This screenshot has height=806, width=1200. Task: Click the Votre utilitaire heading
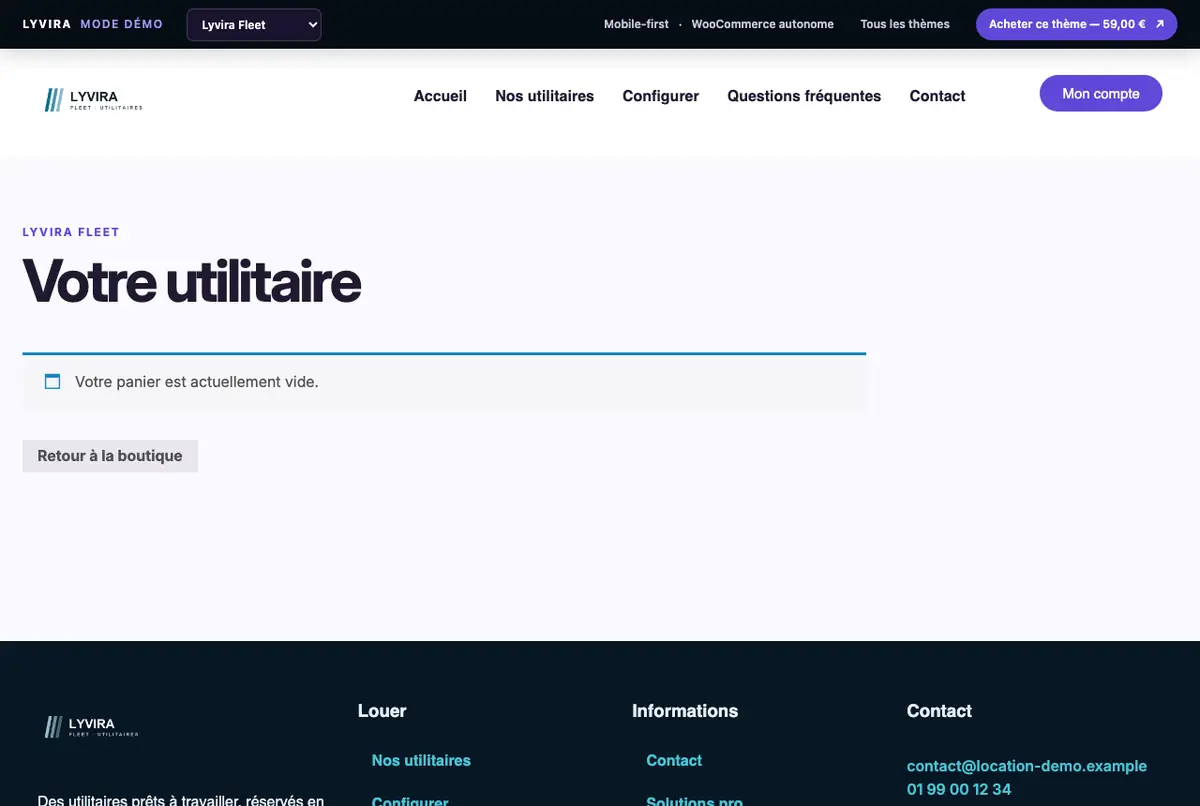tap(191, 280)
